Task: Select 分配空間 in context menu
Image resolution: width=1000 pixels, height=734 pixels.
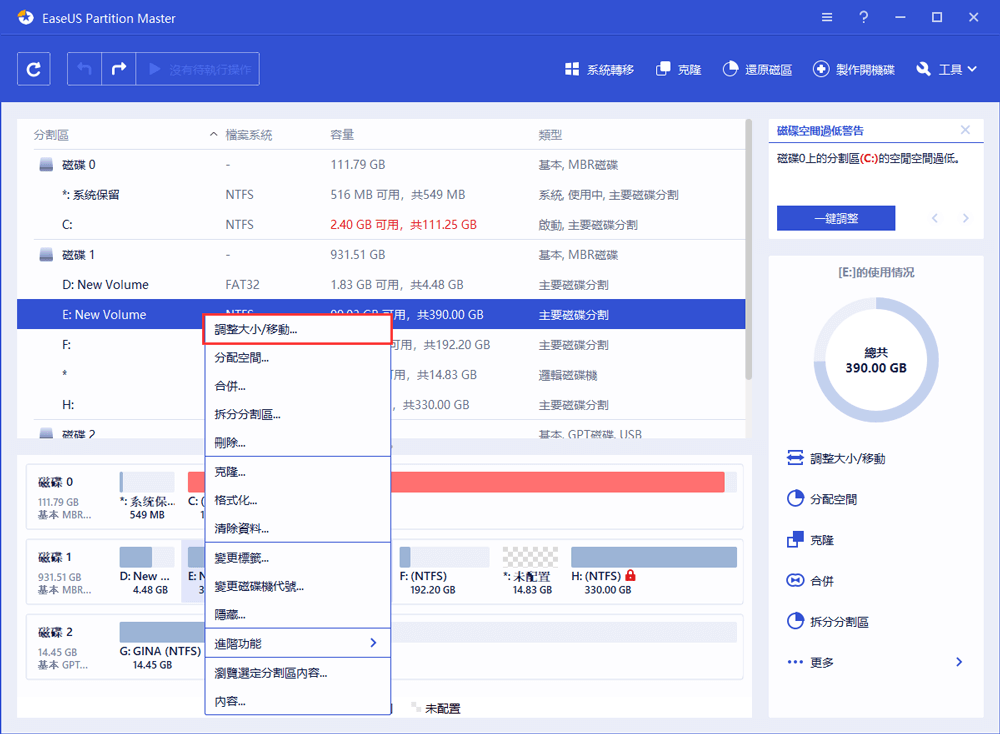Action: (x=297, y=358)
